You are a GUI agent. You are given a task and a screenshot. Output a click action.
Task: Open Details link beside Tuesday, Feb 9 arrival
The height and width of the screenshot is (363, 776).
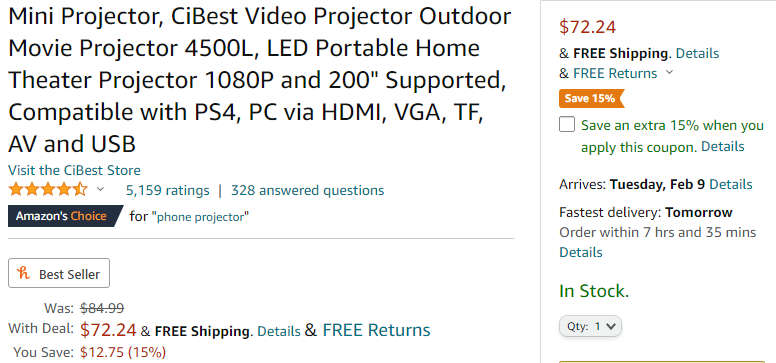tap(731, 185)
